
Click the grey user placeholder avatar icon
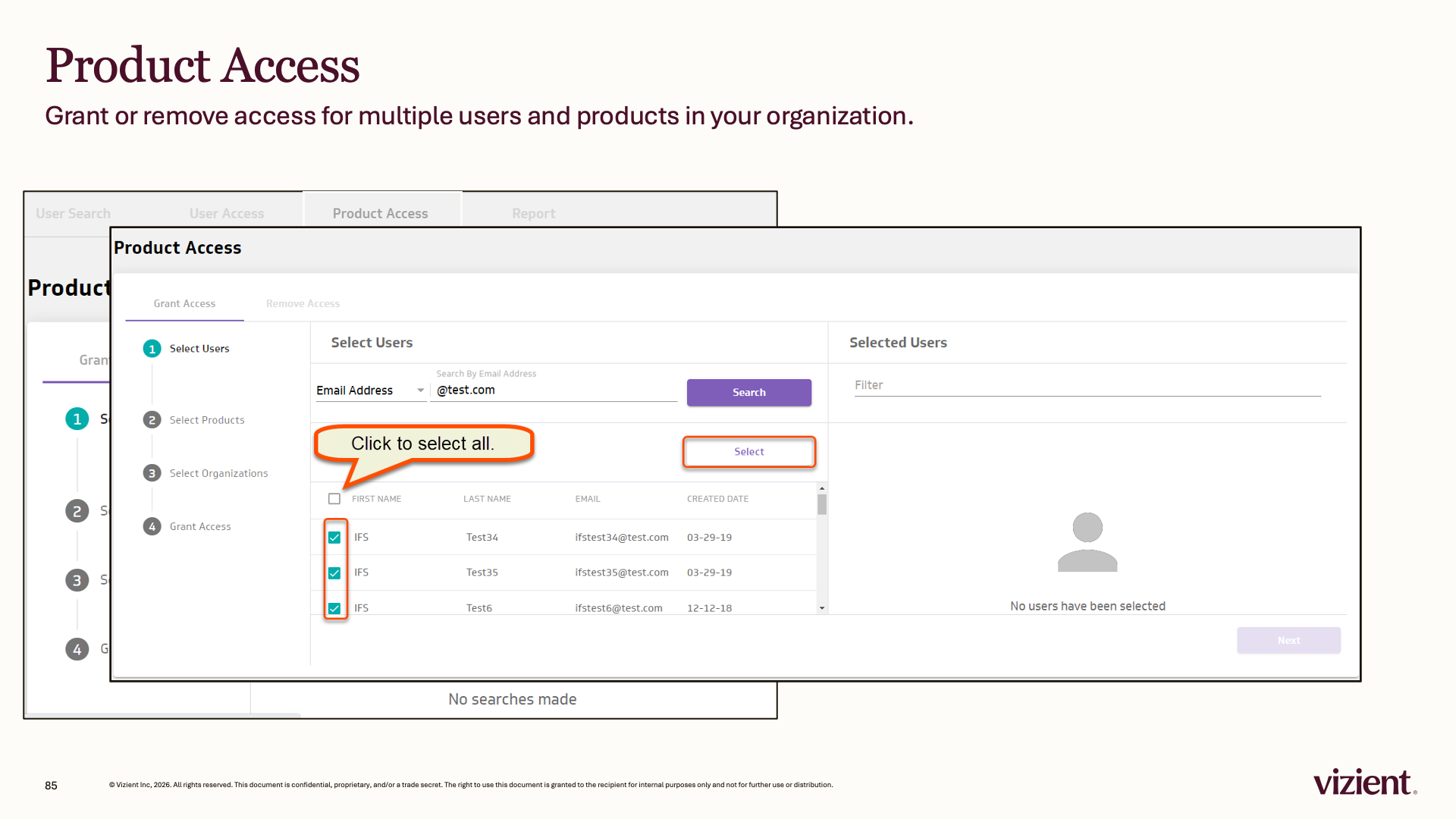[1087, 542]
